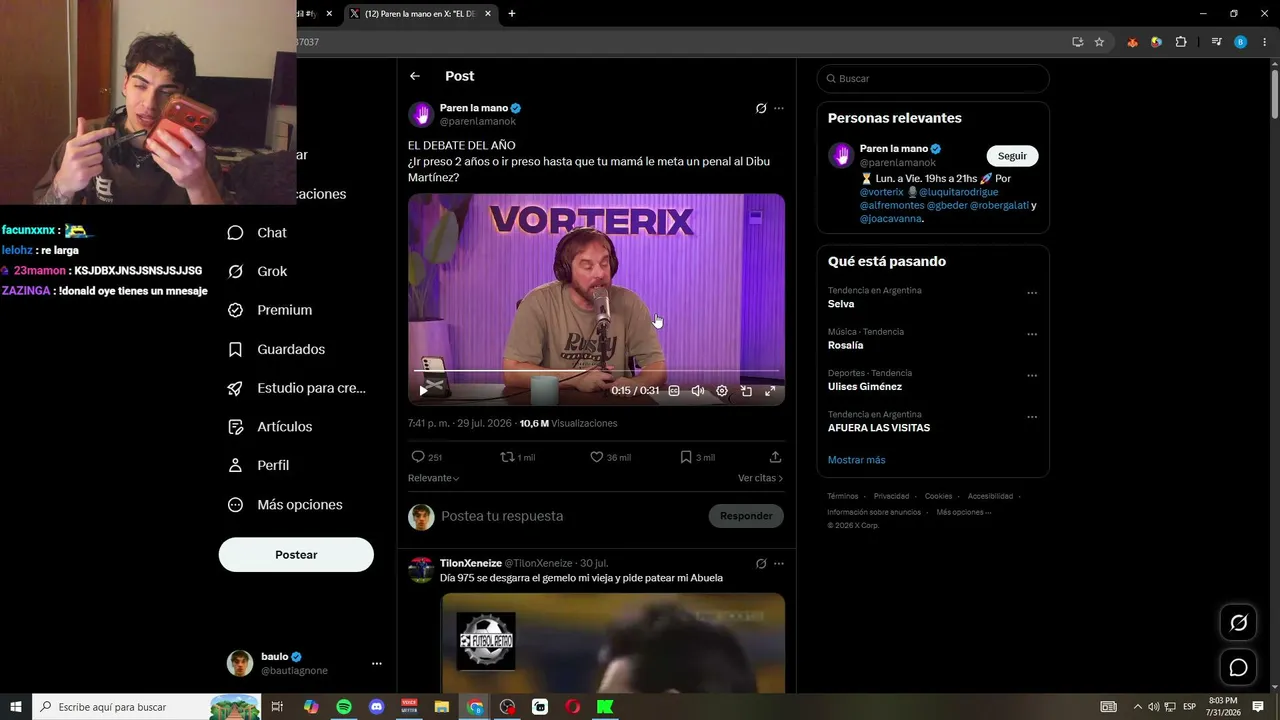
Task: Click the Postear button
Action: (296, 555)
